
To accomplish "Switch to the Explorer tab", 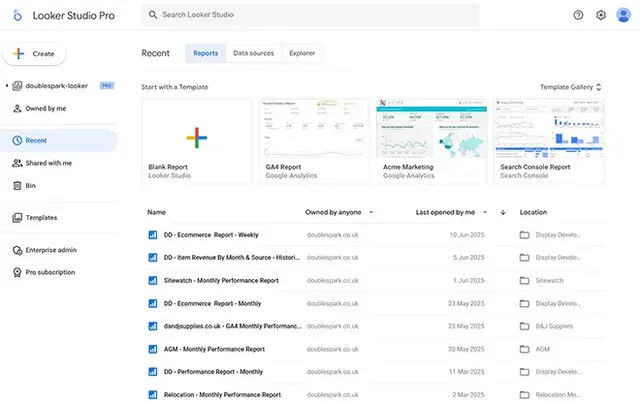I will point(302,53).
